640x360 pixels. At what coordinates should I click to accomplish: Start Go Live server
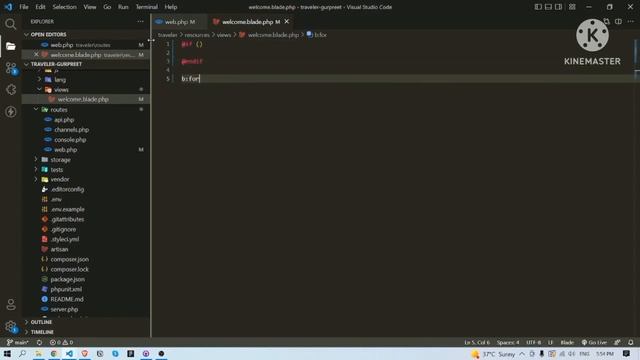pos(594,342)
